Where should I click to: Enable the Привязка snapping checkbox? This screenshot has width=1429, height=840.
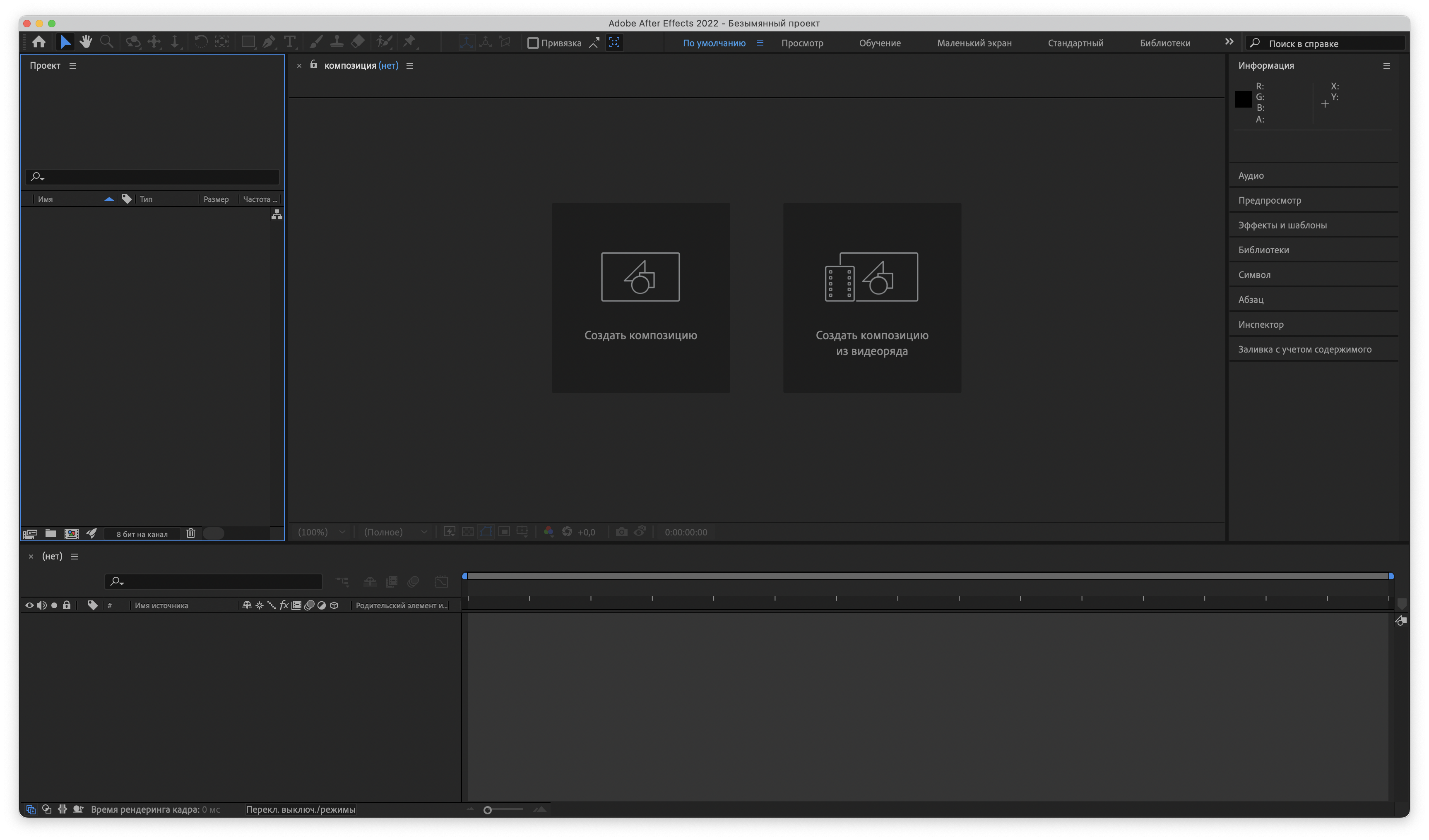532,43
